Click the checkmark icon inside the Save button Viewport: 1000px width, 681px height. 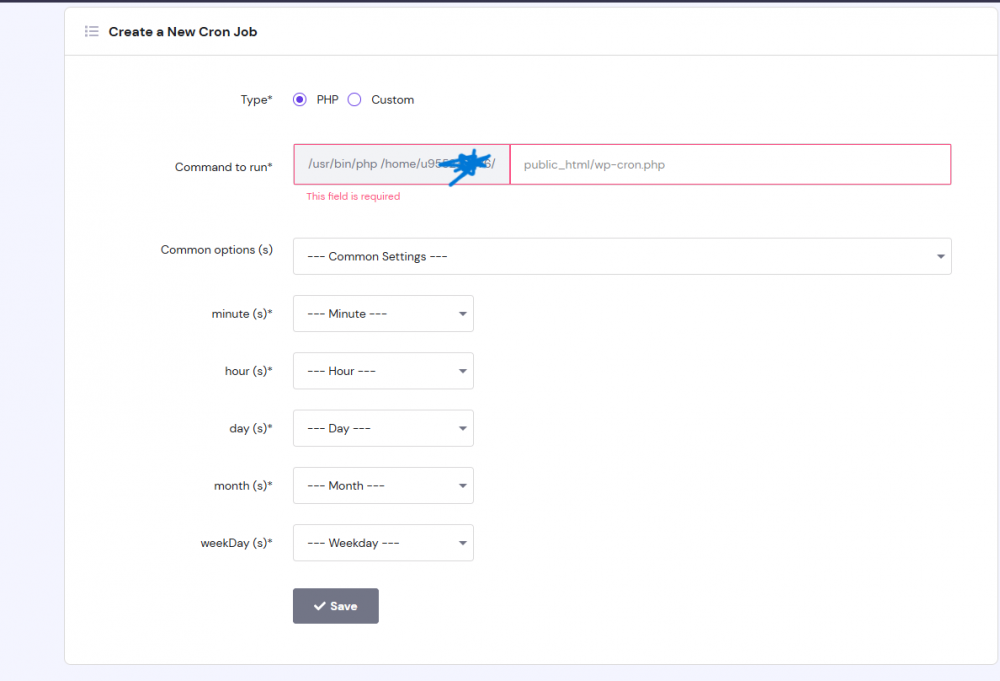coord(321,605)
